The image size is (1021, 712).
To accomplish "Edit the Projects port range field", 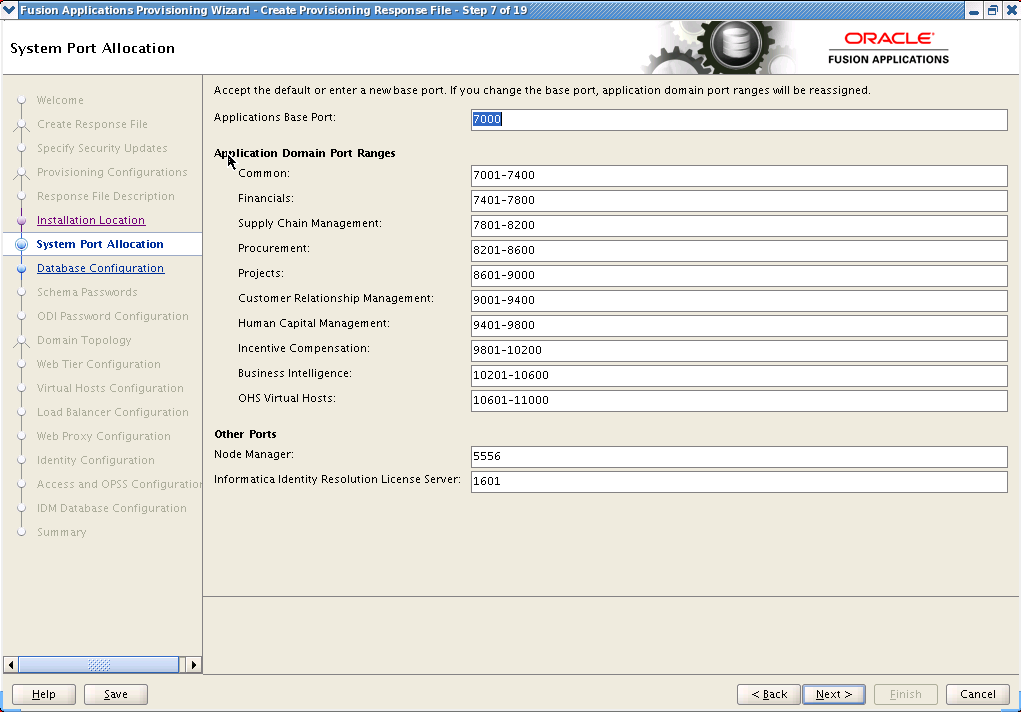I will coord(739,275).
